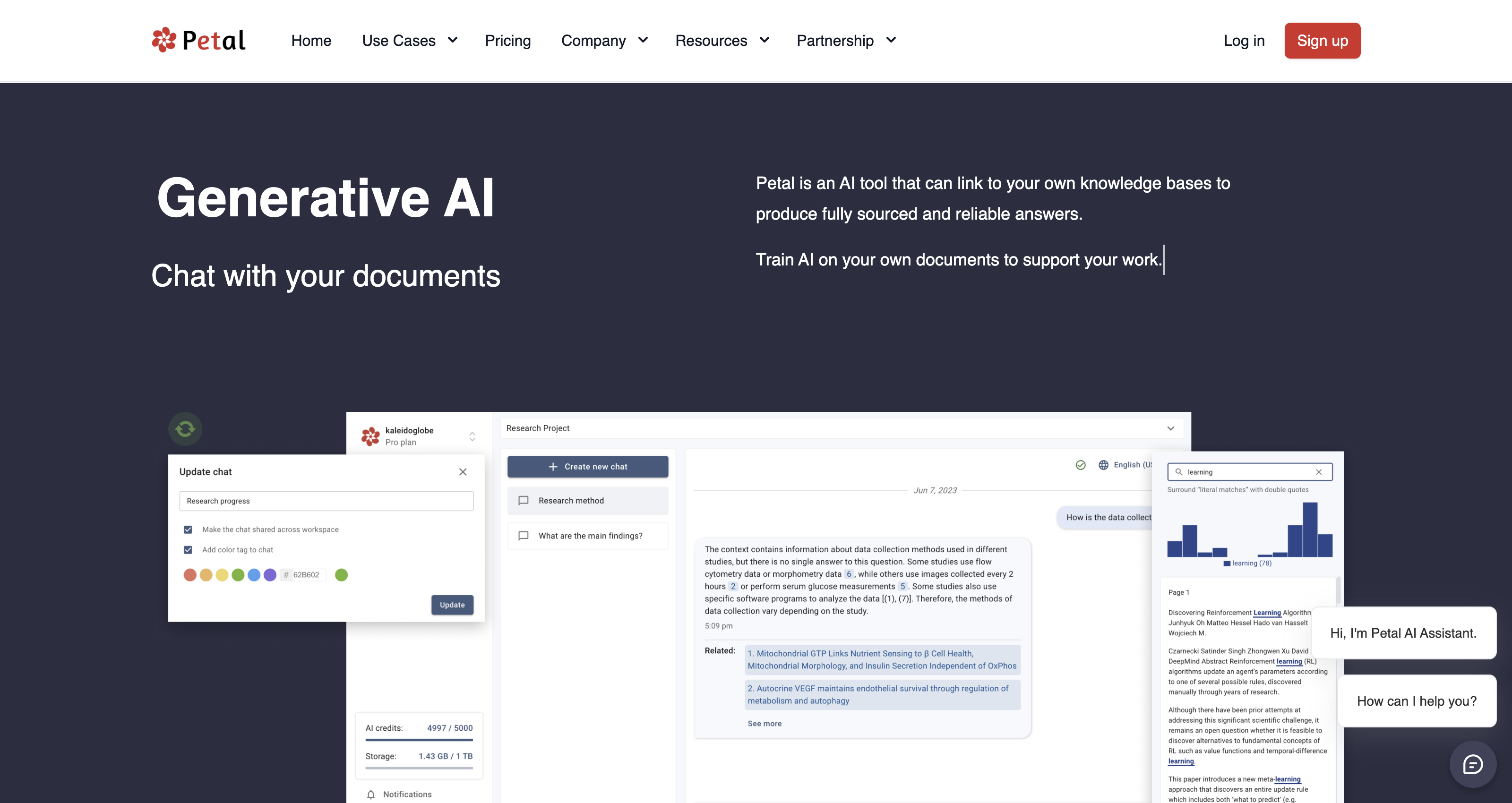This screenshot has height=803, width=1512.
Task: Click the Research progress chat name field
Action: tap(326, 501)
